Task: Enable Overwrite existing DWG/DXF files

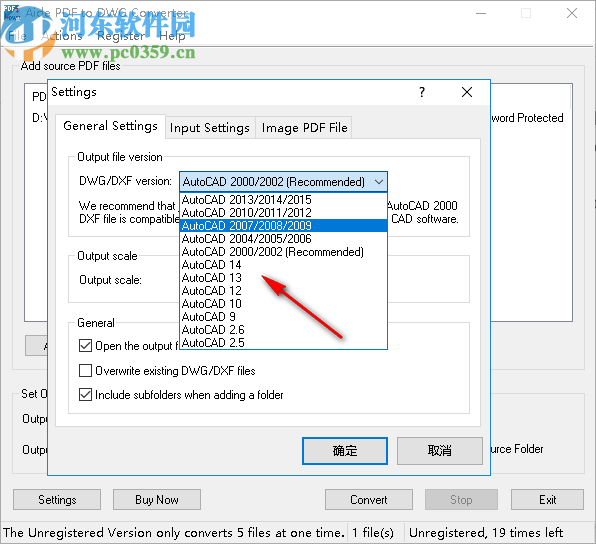Action: coord(85,370)
